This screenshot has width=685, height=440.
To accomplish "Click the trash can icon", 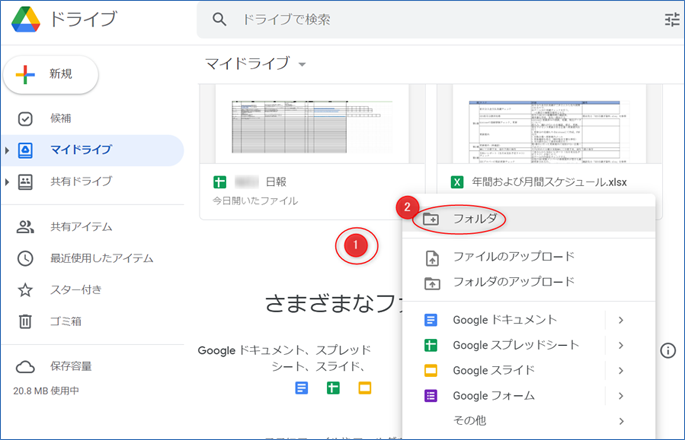I will coord(25,321).
